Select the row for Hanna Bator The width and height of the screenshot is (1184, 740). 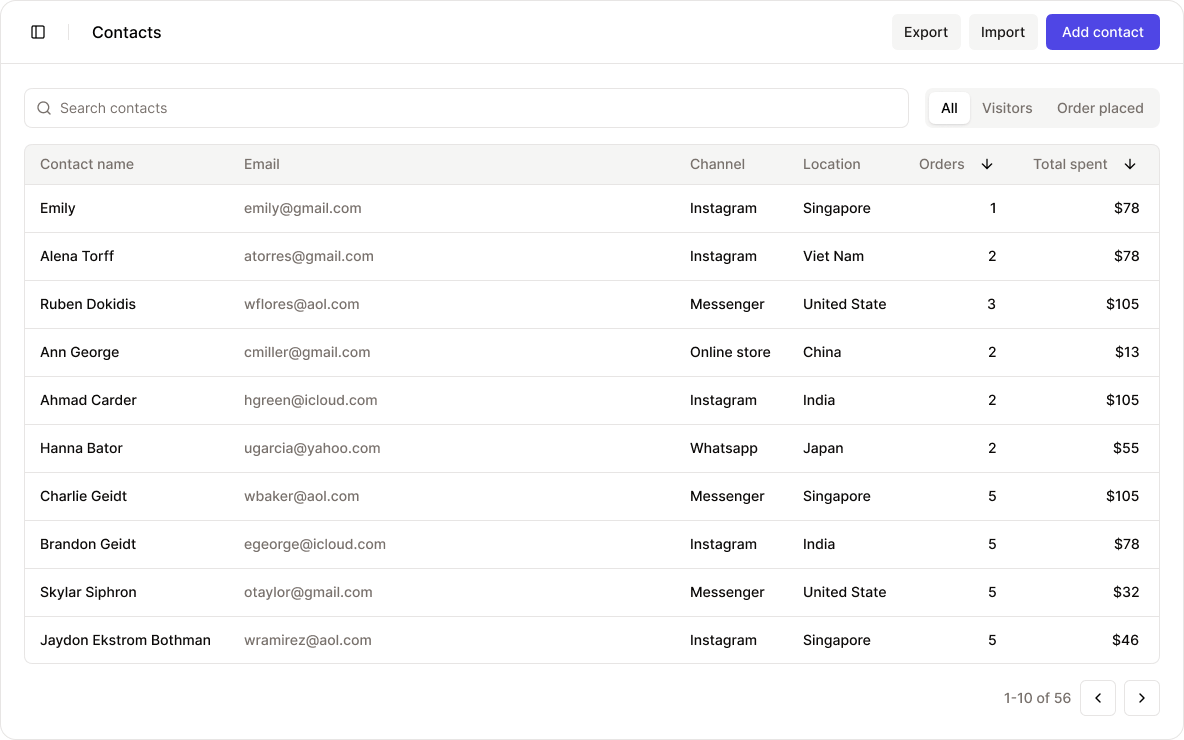click(x=80, y=448)
